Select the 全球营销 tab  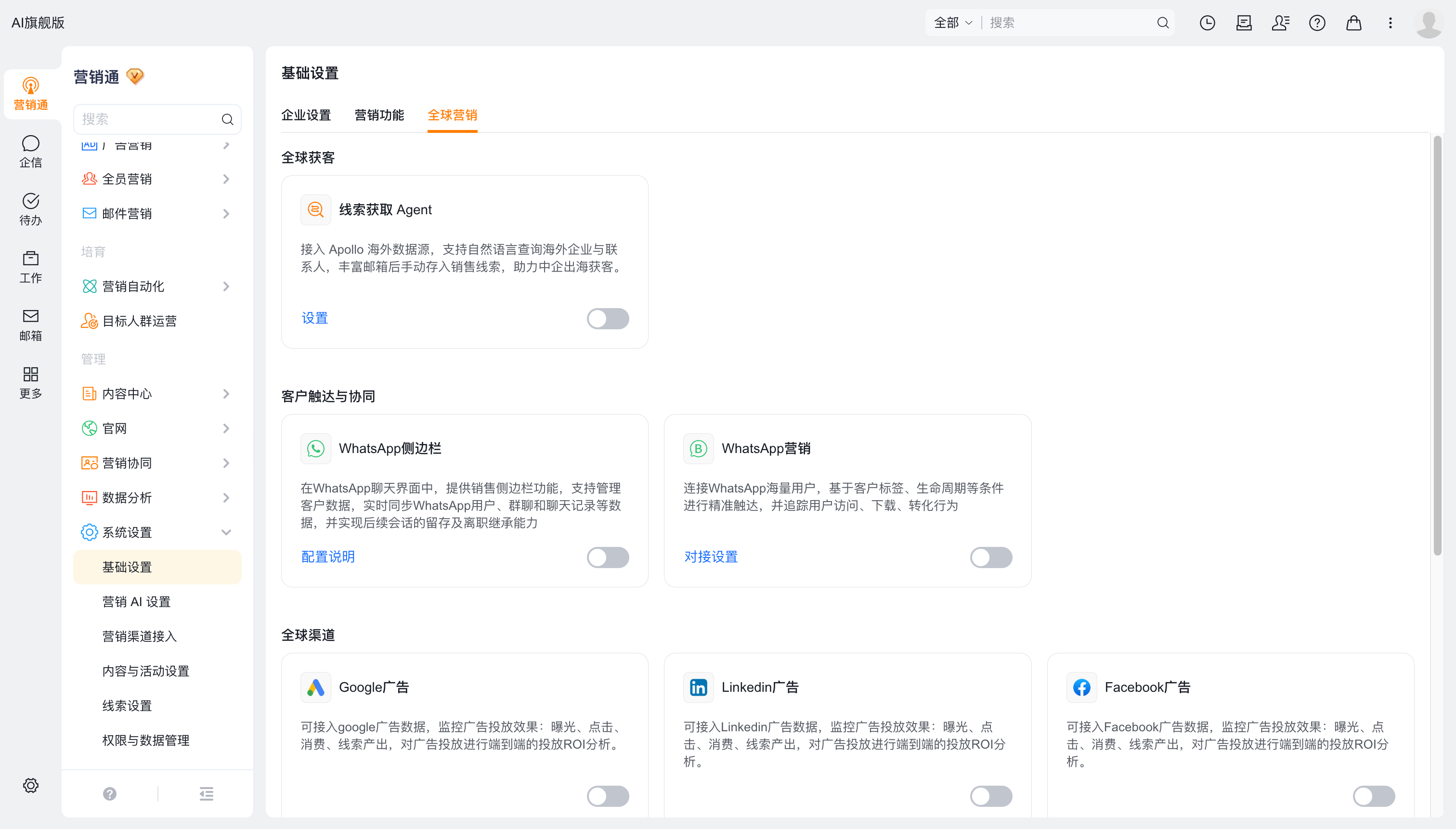pyautogui.click(x=452, y=115)
